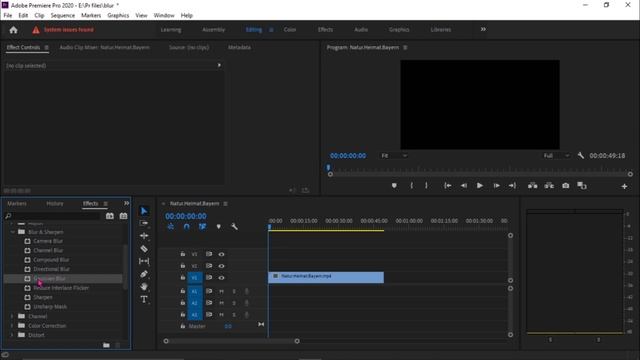Step back one frame

[464, 186]
